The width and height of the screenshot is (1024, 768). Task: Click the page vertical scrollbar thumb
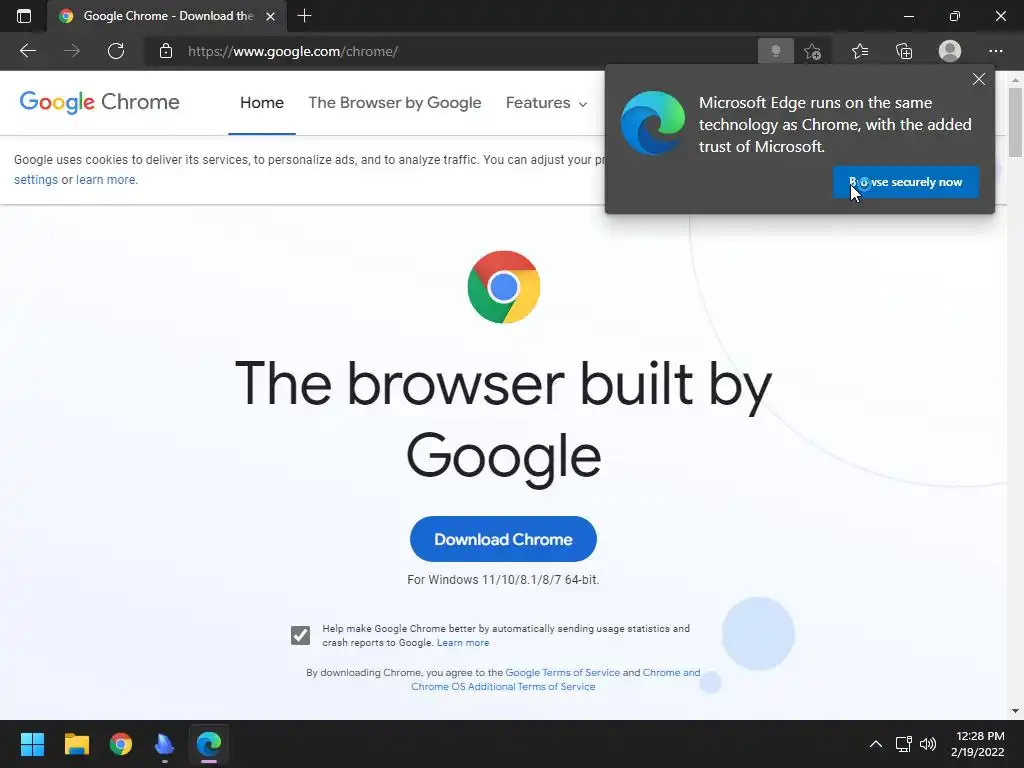[1015, 121]
